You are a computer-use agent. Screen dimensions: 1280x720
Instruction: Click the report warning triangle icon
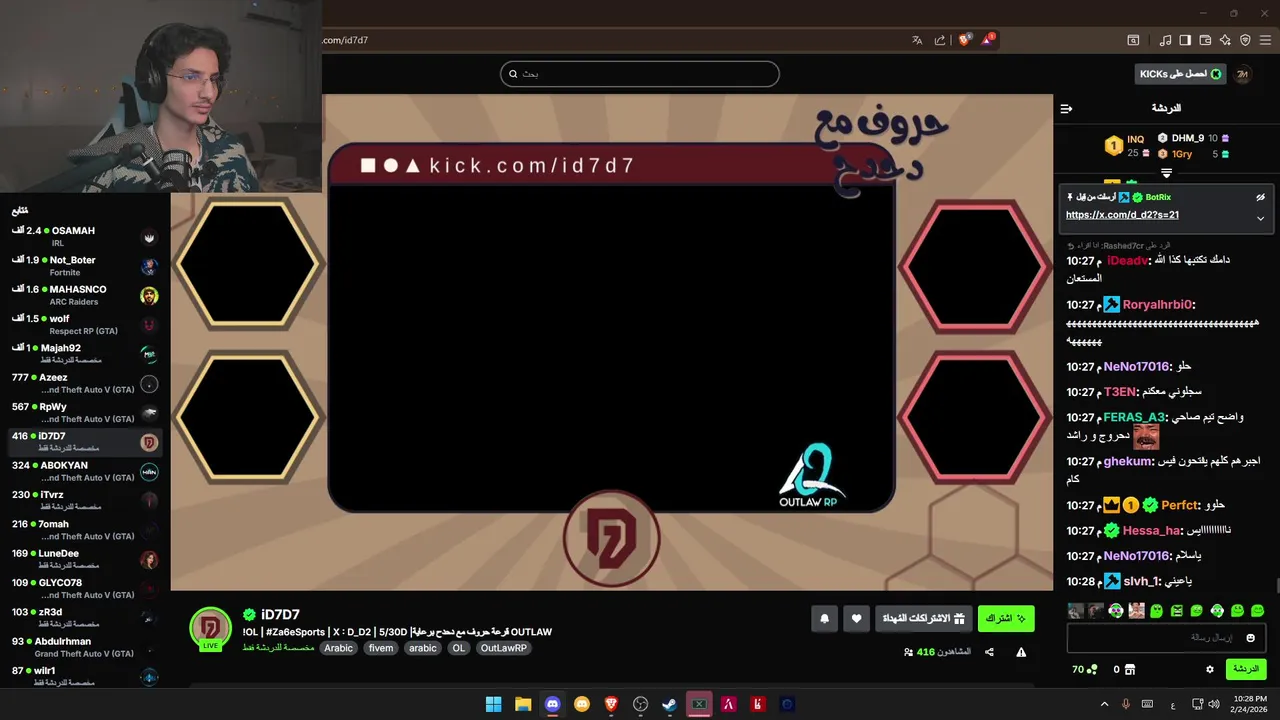(1021, 652)
